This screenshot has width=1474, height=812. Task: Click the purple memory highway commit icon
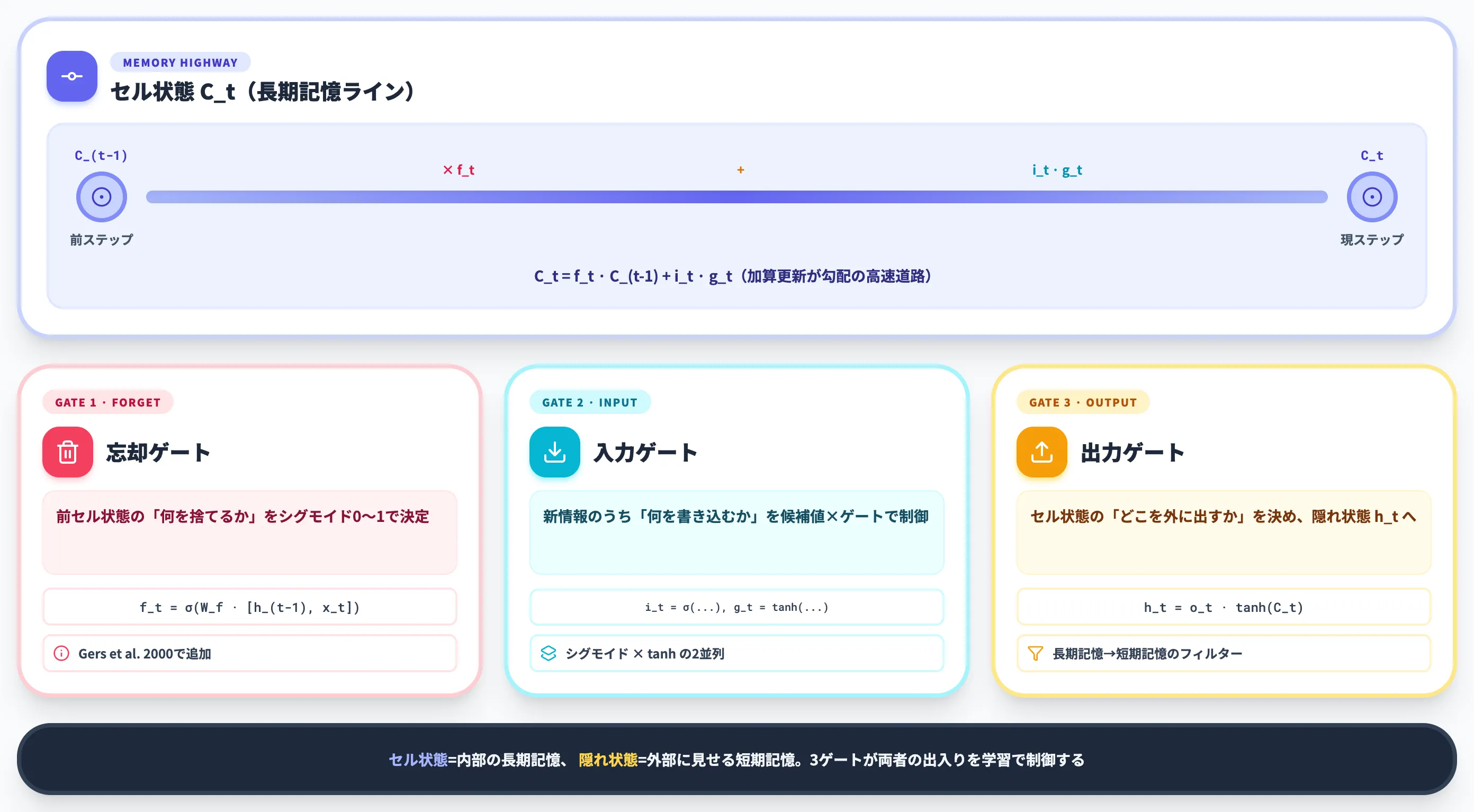pyautogui.click(x=71, y=76)
